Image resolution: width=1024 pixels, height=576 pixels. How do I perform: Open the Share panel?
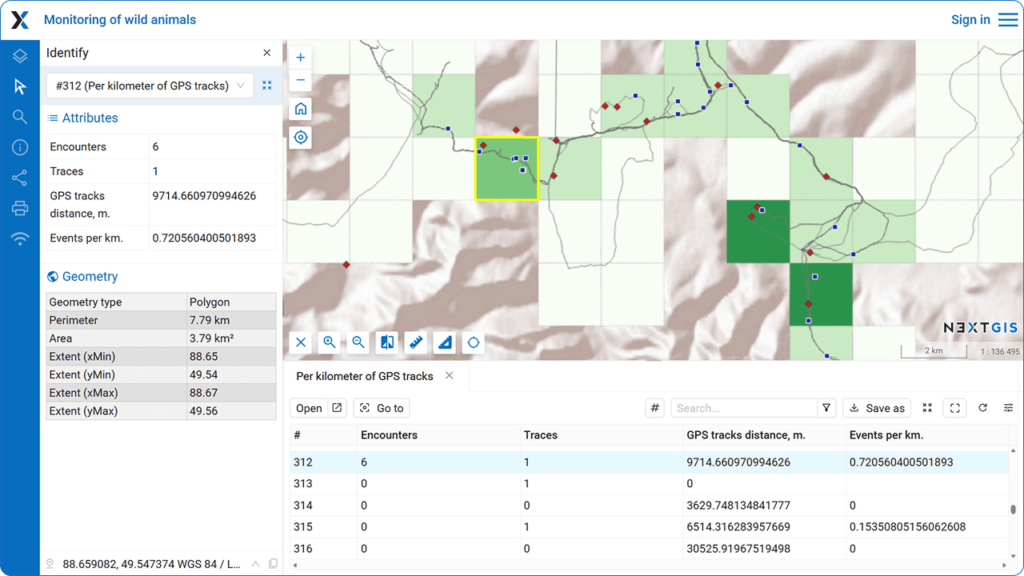pyautogui.click(x=20, y=178)
